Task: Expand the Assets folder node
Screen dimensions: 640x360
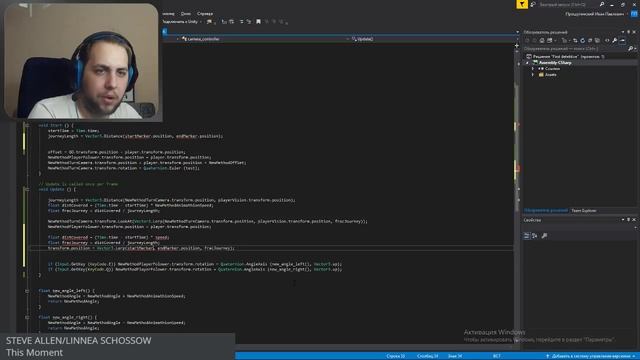Action: pos(533,75)
